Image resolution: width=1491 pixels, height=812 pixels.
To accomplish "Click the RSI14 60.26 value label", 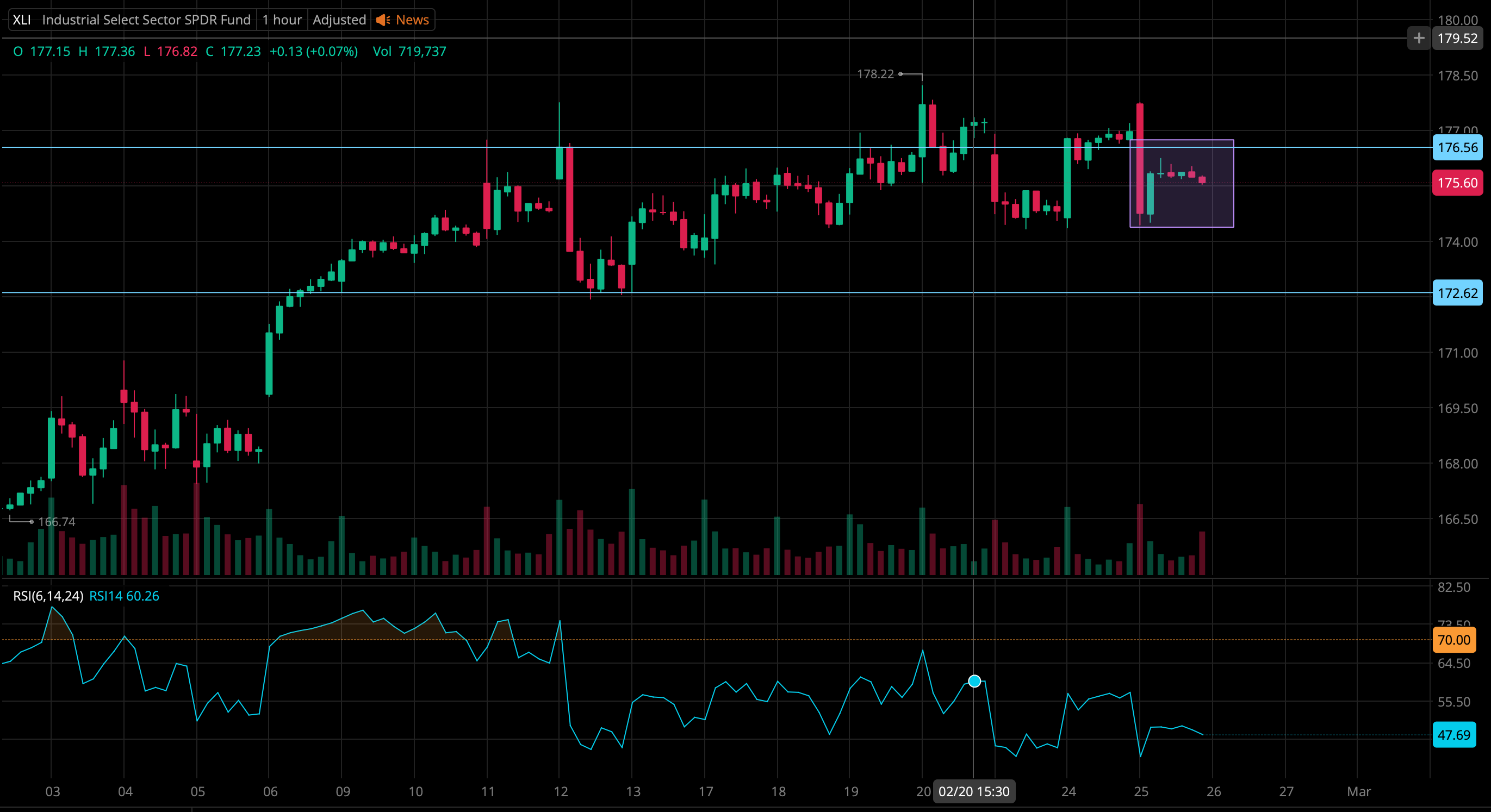I will pos(124,596).
